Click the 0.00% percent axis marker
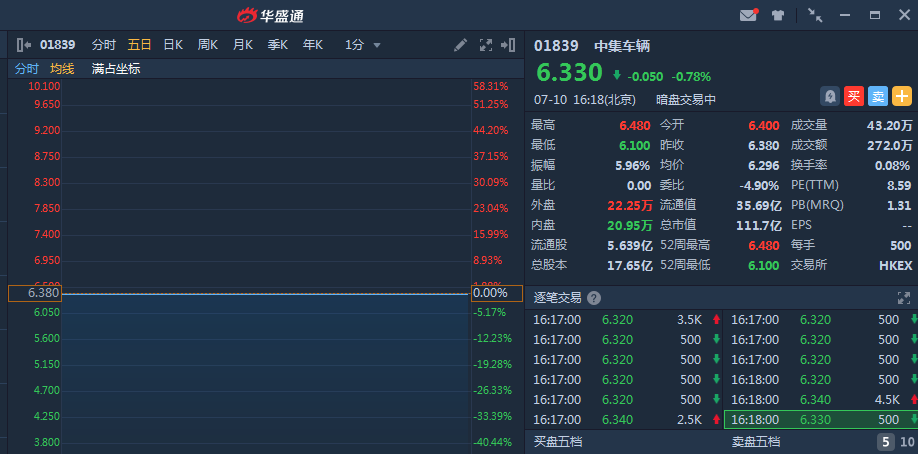Viewport: 918px width, 454px height. (497, 293)
